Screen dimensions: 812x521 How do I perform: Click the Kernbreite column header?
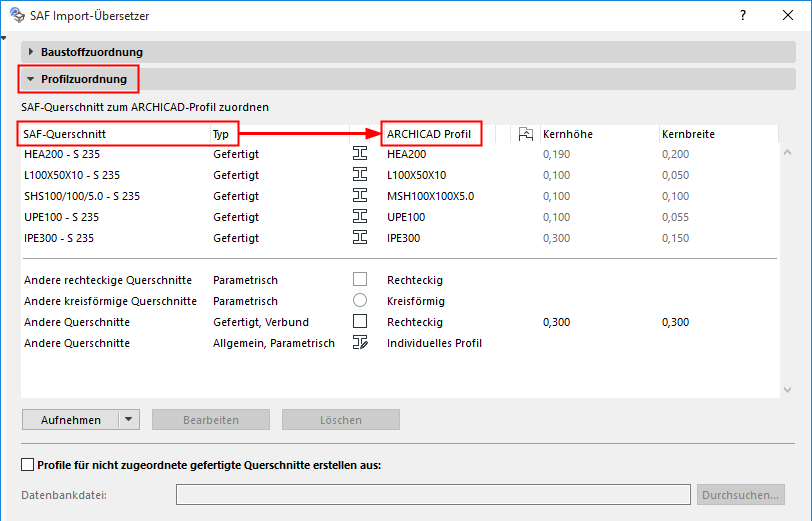tap(719, 134)
